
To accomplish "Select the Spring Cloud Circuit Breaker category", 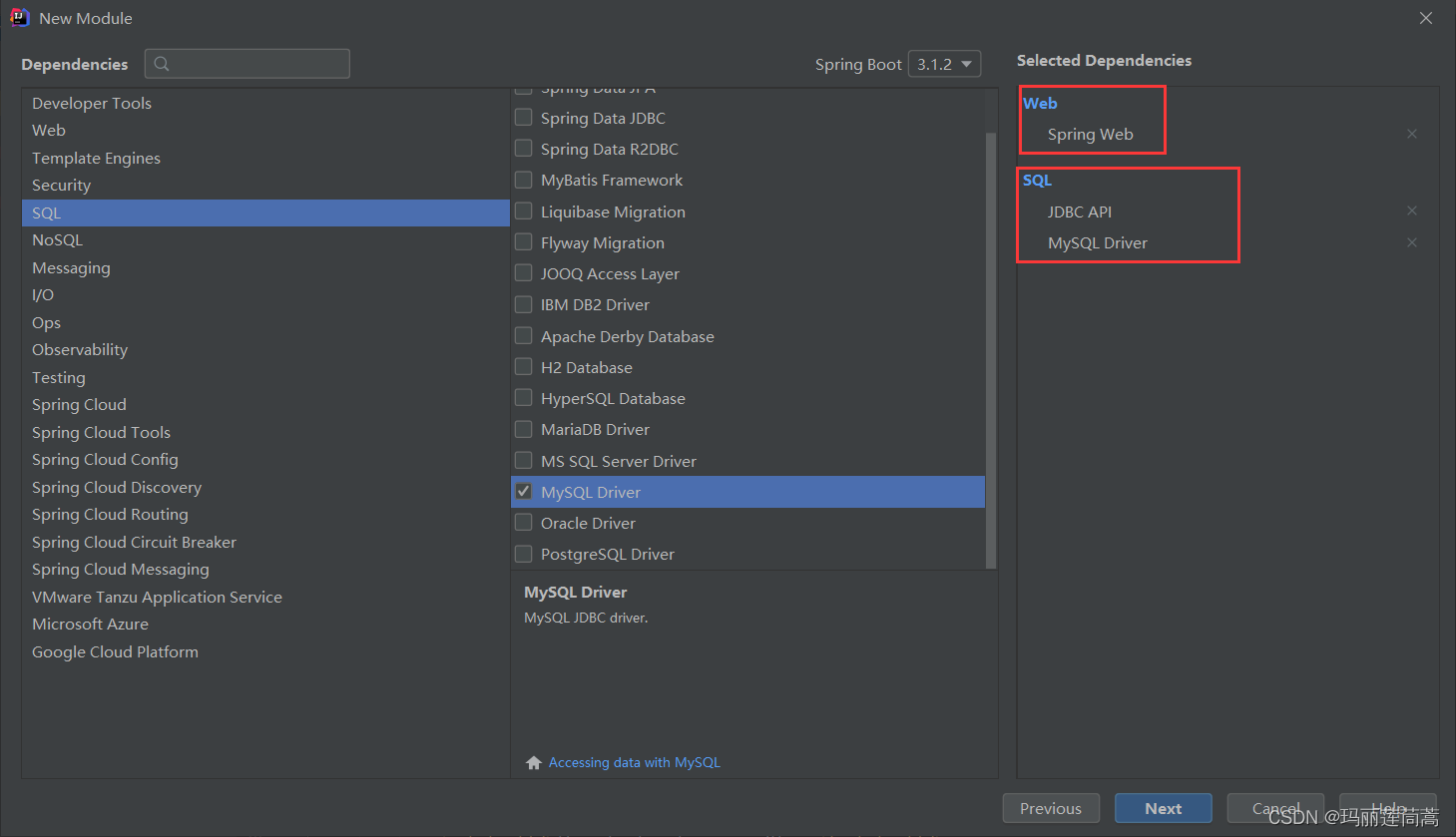I will pyautogui.click(x=265, y=542).
